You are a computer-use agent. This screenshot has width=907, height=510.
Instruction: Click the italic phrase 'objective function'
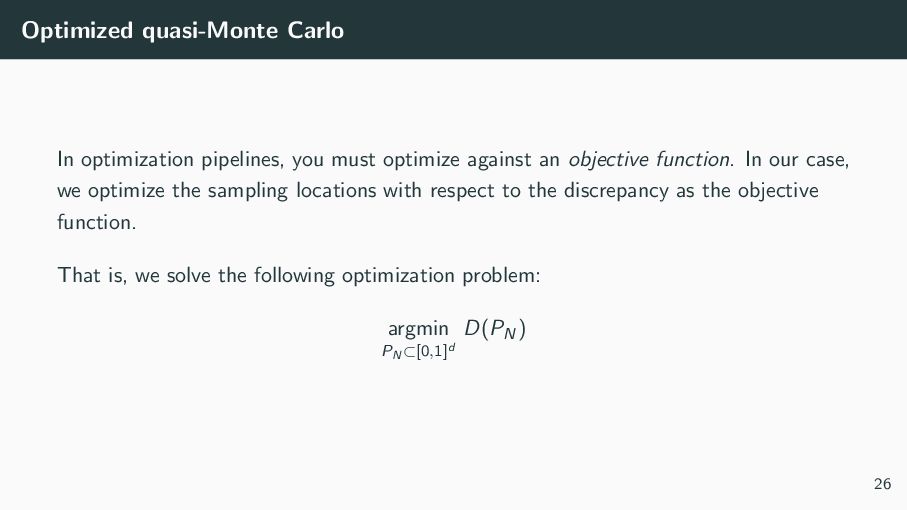pyautogui.click(x=649, y=159)
